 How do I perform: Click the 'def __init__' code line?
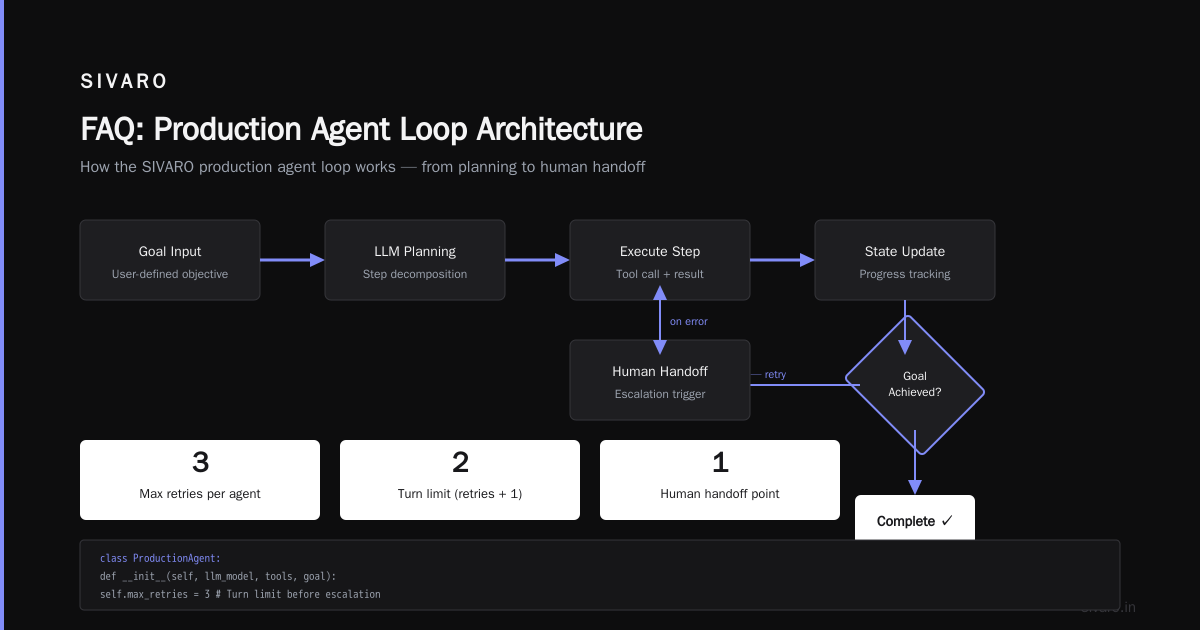click(218, 576)
